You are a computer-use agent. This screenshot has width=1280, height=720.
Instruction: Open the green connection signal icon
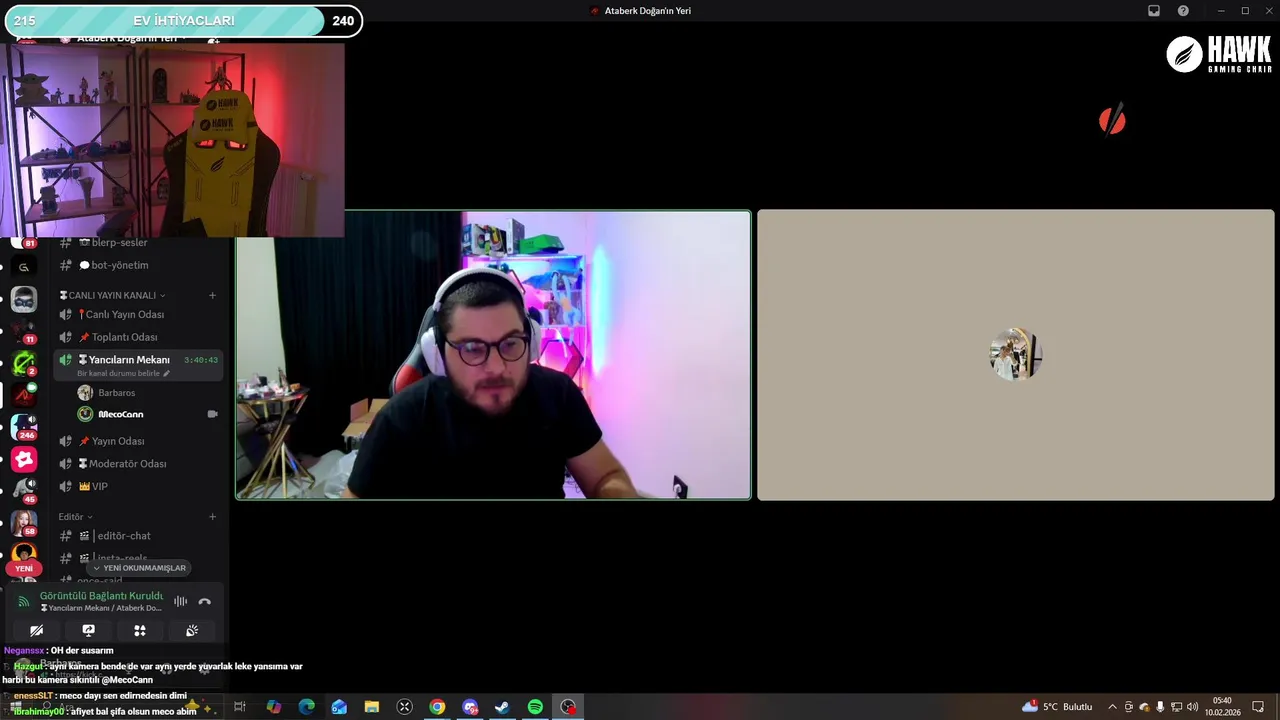click(24, 601)
